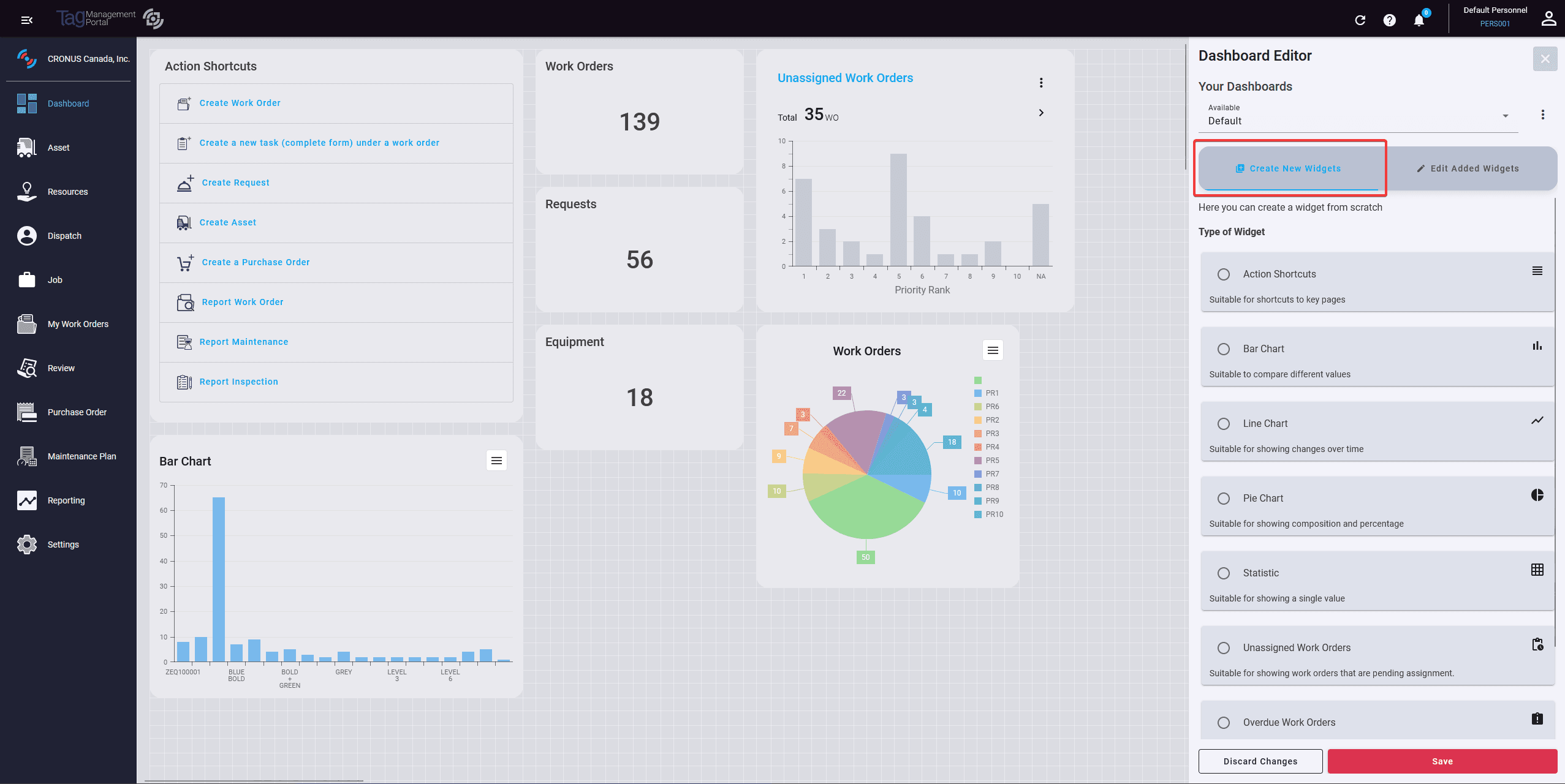The height and width of the screenshot is (784, 1565).
Task: Click the refresh icon in top bar
Action: (x=1360, y=20)
